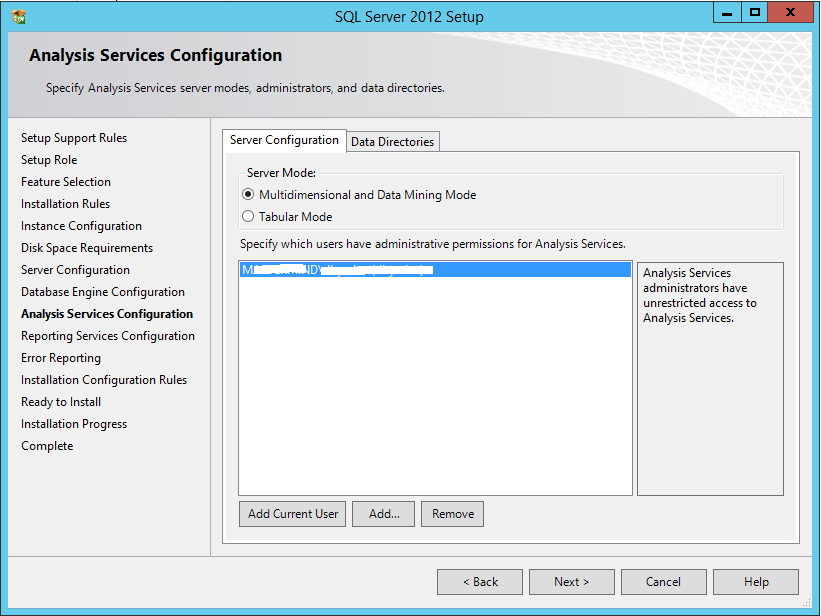Image resolution: width=821 pixels, height=616 pixels.
Task: Proceed with the Next button
Action: click(x=572, y=582)
